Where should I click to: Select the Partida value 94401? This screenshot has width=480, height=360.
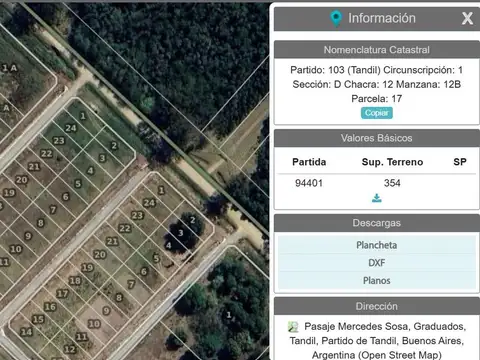[309, 183]
